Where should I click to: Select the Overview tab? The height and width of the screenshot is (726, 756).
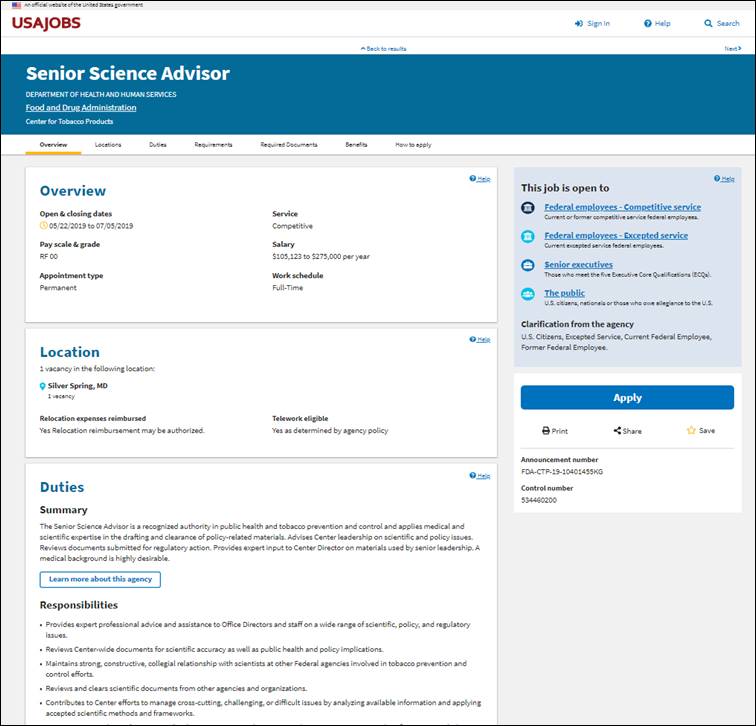coord(54,145)
